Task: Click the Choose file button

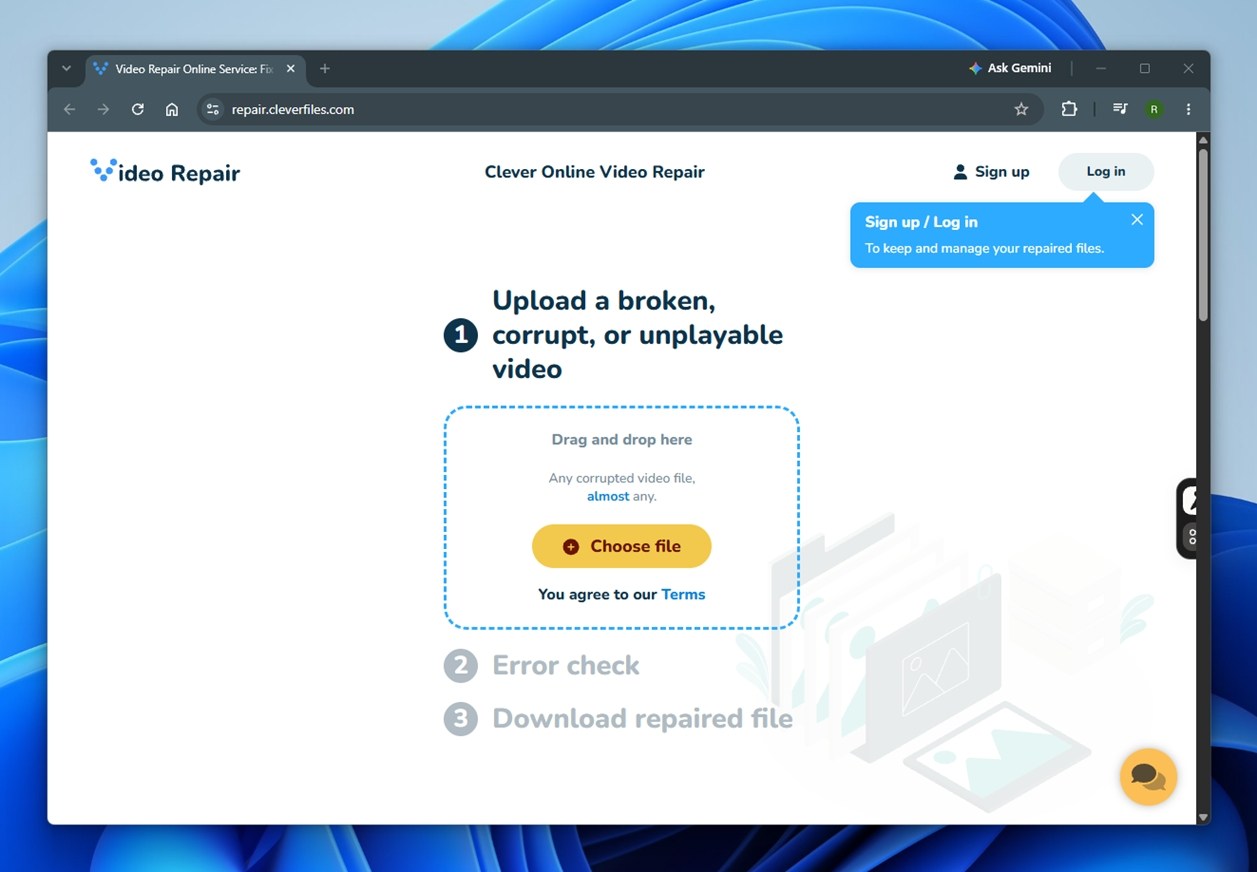Action: 621,546
